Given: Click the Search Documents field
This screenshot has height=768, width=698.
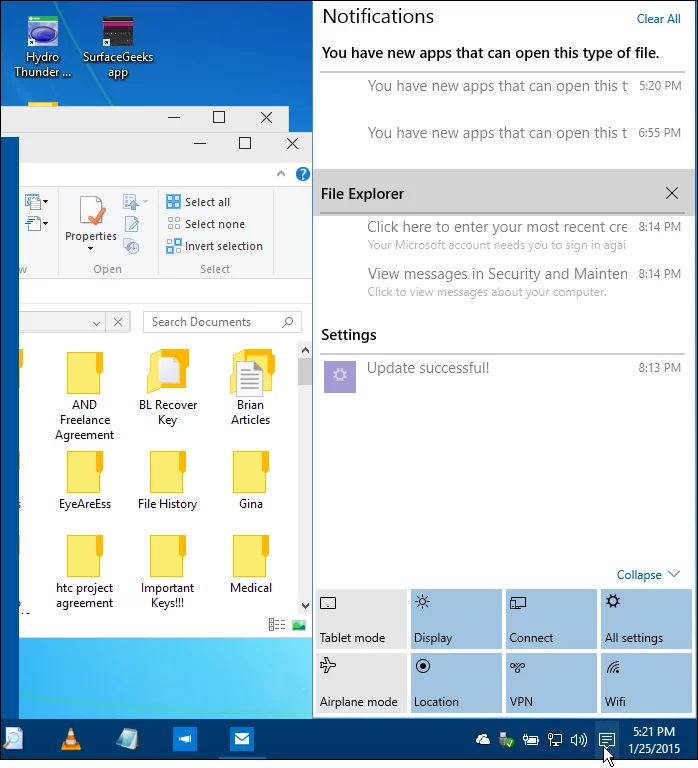Looking at the screenshot, I should 213,322.
